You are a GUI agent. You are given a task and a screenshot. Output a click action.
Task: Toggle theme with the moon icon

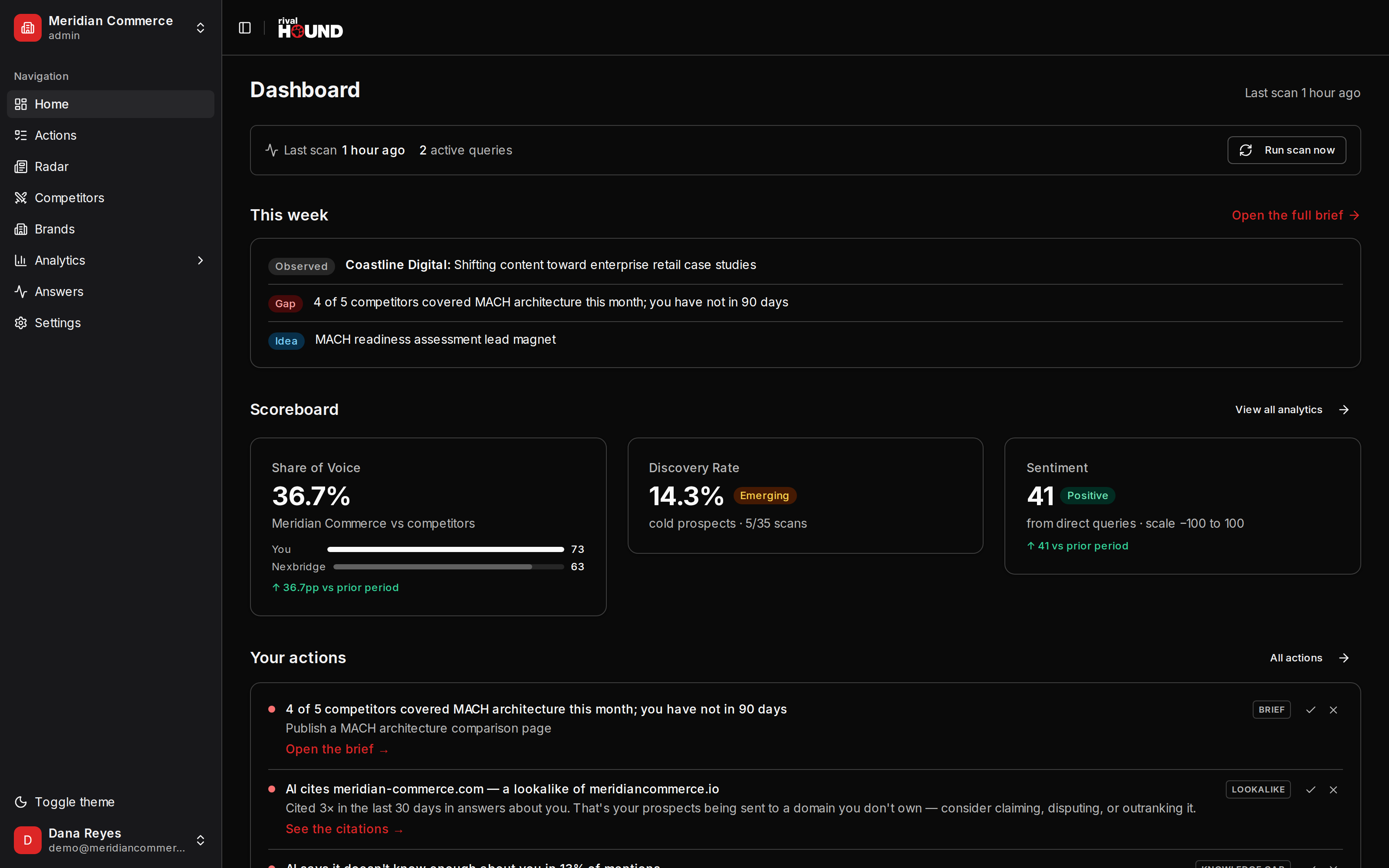(21, 802)
